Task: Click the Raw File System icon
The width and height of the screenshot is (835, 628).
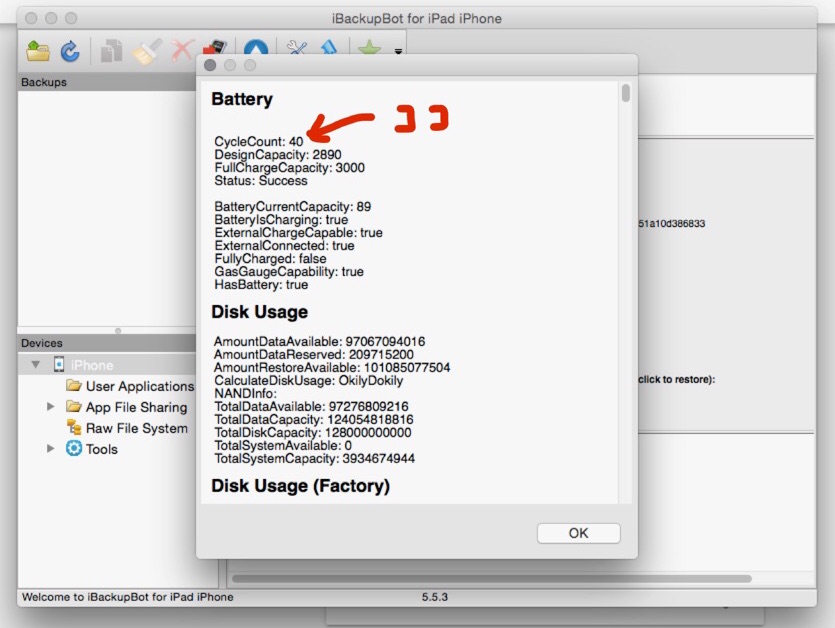Action: (74, 427)
